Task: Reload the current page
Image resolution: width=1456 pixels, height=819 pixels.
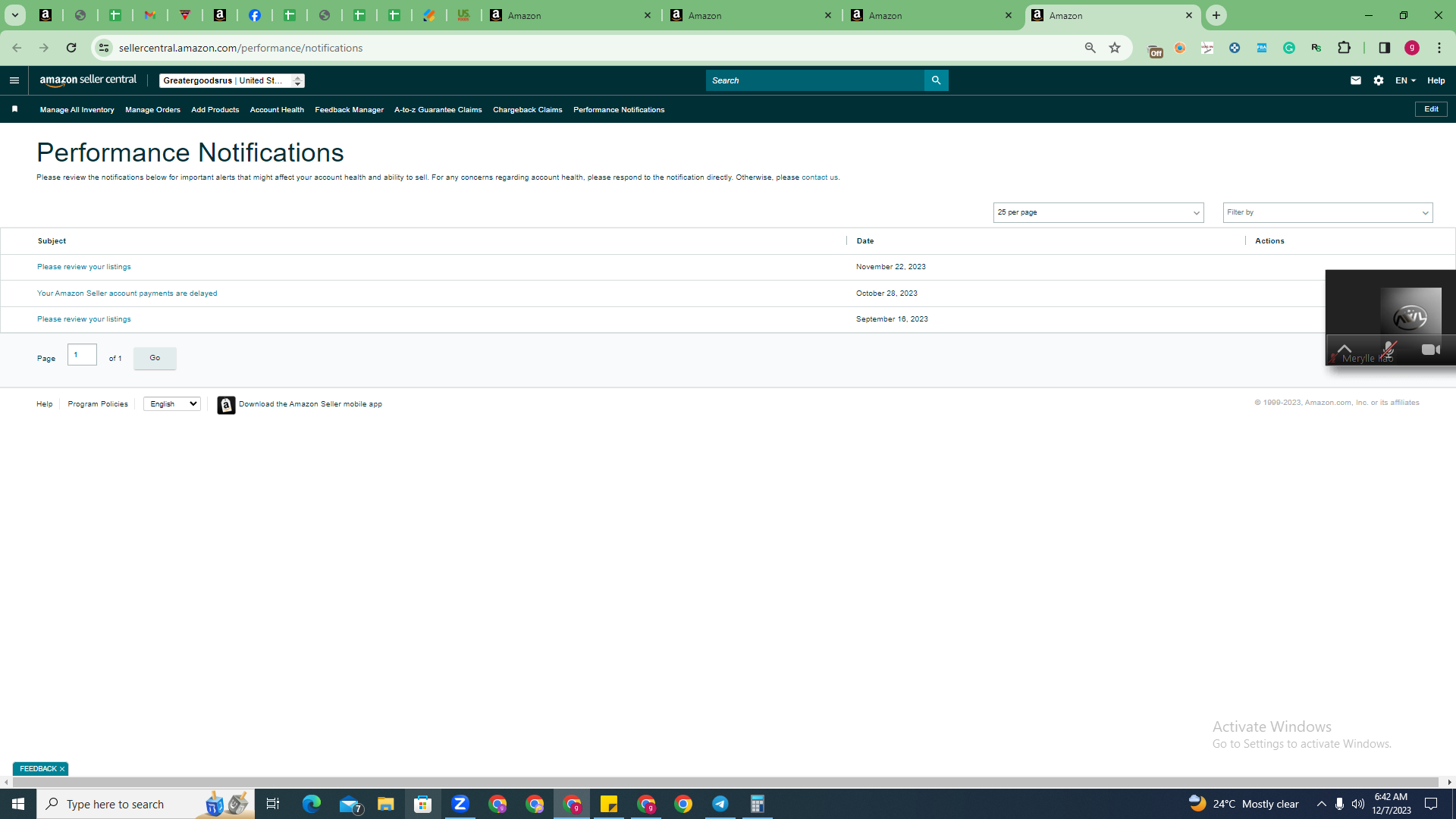Action: coord(71,48)
